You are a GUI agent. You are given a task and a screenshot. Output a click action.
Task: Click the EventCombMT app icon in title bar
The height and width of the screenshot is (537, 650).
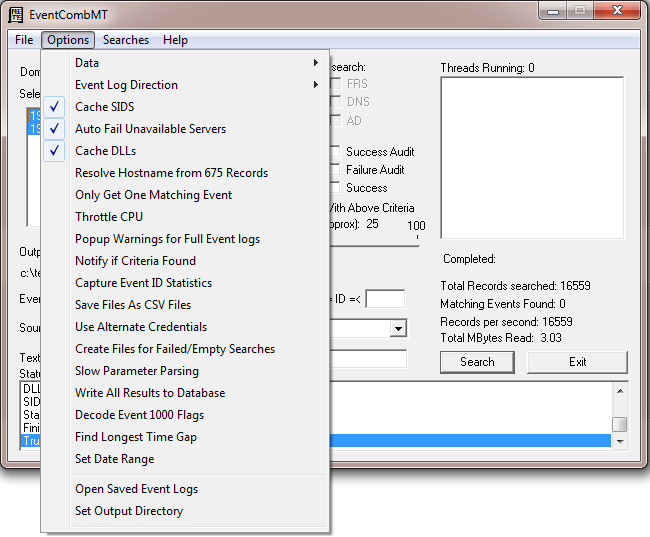point(16,15)
